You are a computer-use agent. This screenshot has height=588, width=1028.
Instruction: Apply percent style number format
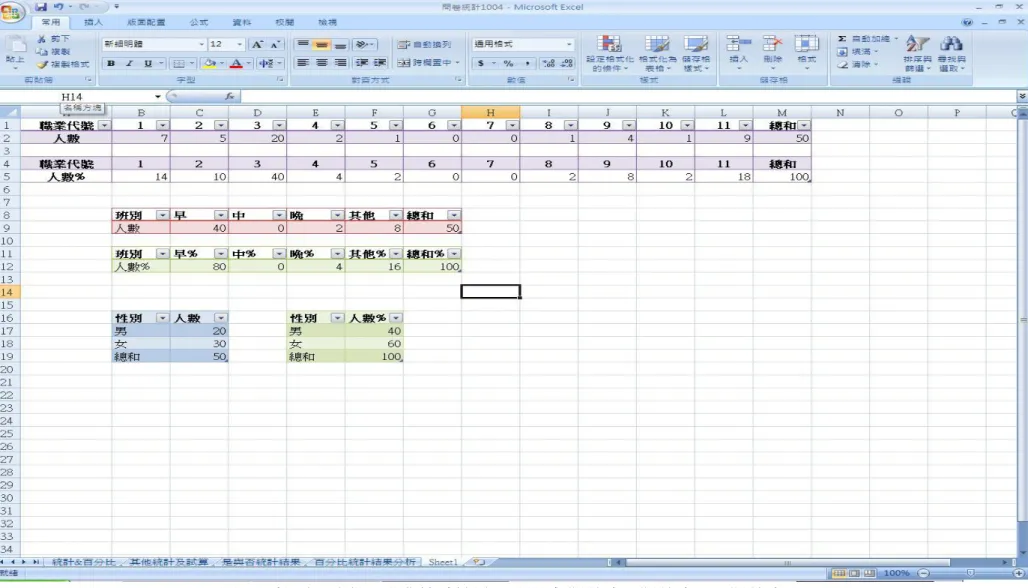[508, 63]
